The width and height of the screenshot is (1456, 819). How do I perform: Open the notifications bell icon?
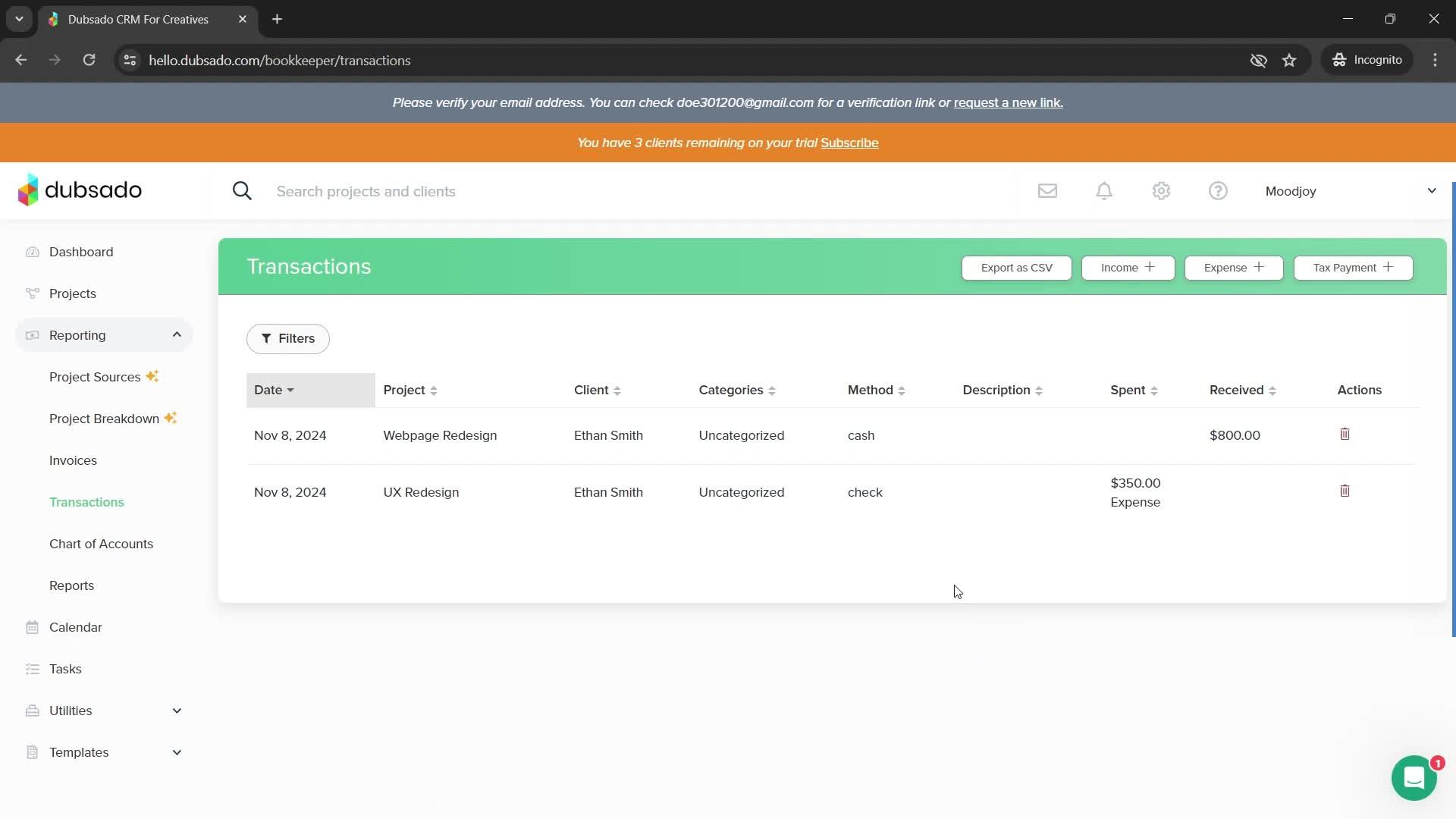(1104, 191)
